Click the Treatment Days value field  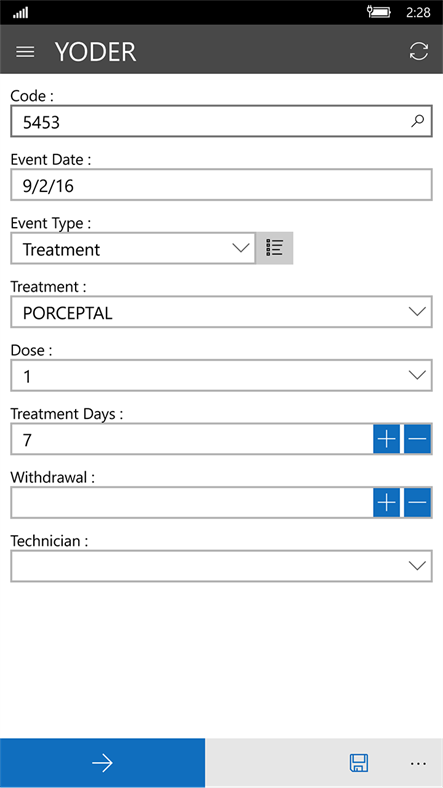192,439
